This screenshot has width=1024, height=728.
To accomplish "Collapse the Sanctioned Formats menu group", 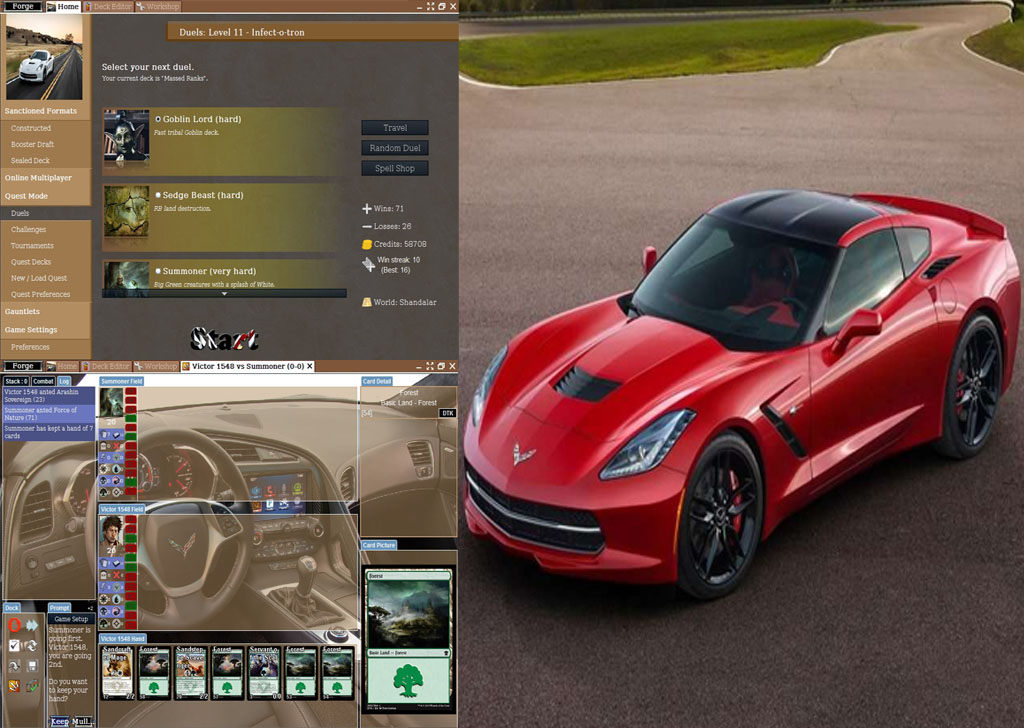I will (x=41, y=111).
